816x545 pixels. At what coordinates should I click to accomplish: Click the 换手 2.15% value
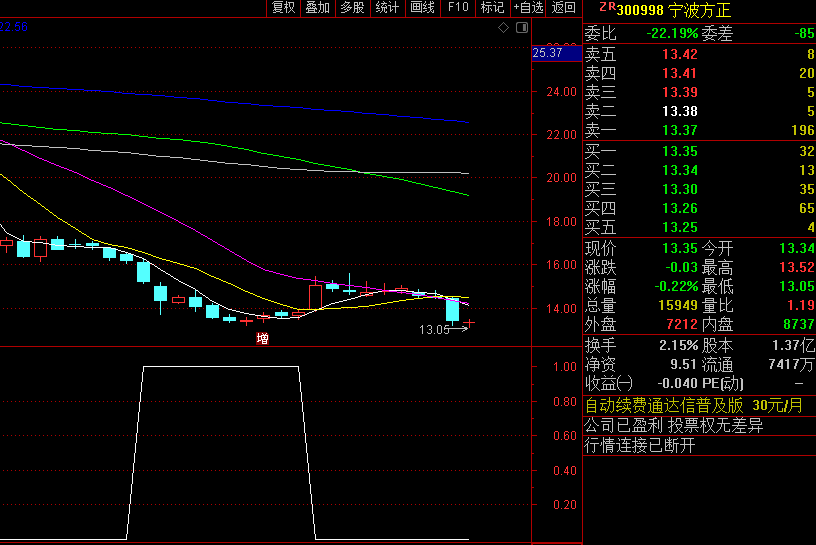tap(679, 346)
